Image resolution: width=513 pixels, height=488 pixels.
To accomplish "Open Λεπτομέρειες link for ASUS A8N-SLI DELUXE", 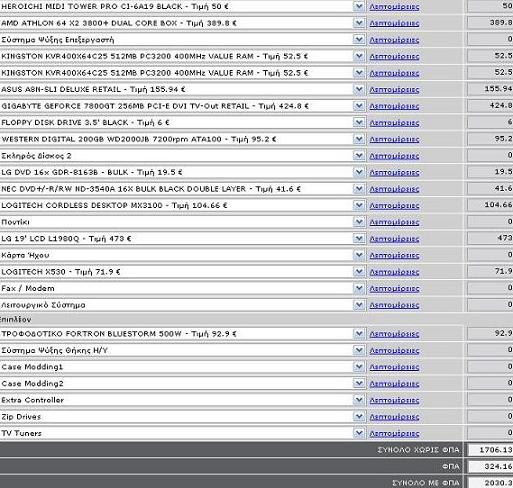I will tap(394, 90).
